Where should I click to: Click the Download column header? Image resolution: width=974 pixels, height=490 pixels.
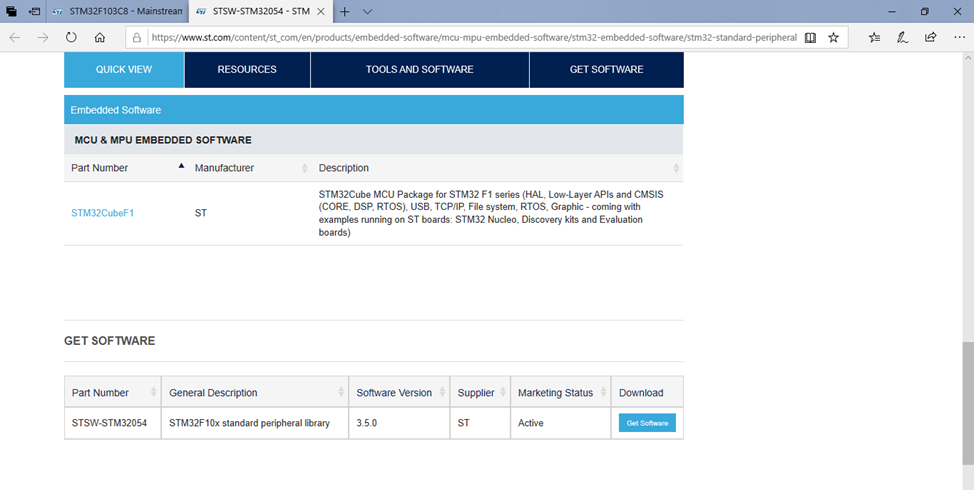647,392
